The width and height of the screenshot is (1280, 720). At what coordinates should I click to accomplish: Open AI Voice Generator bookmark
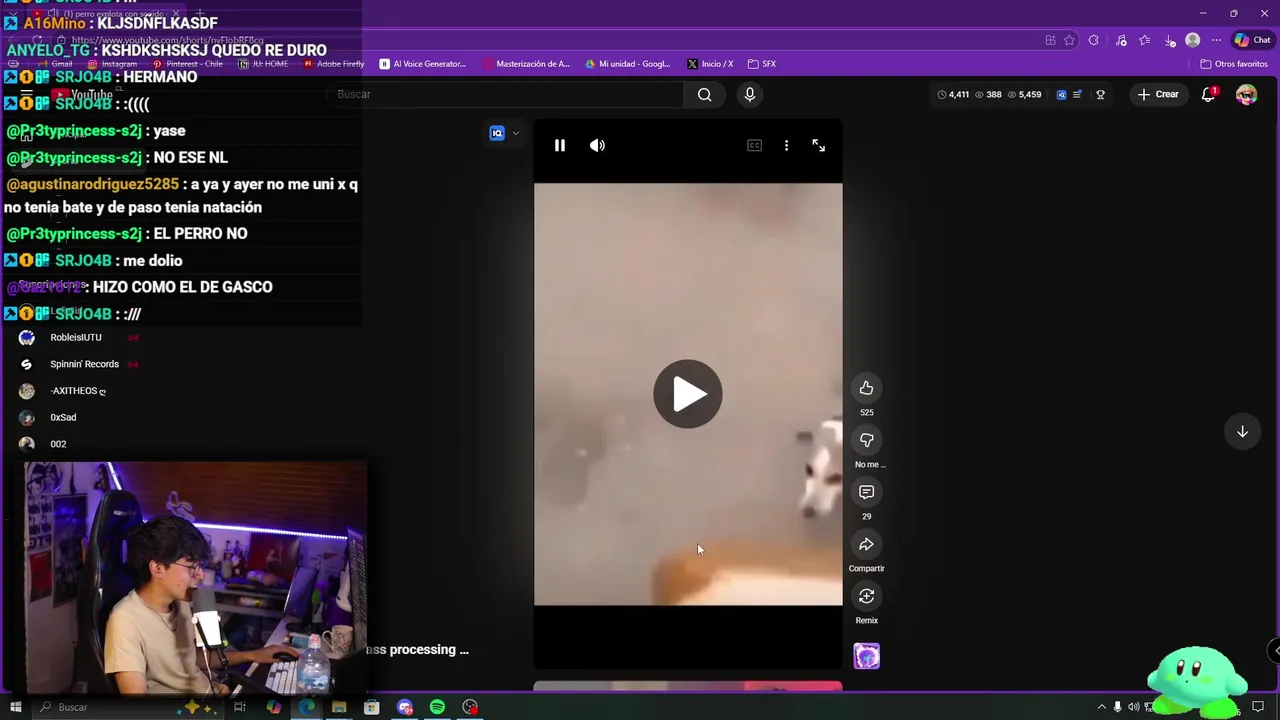coord(423,64)
